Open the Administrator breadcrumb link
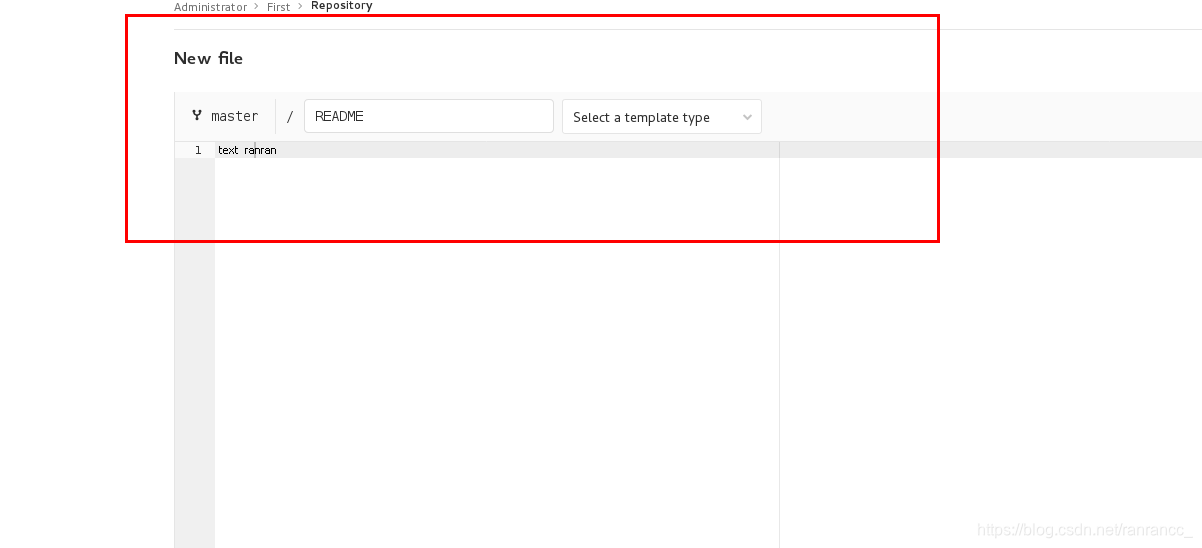 point(210,6)
